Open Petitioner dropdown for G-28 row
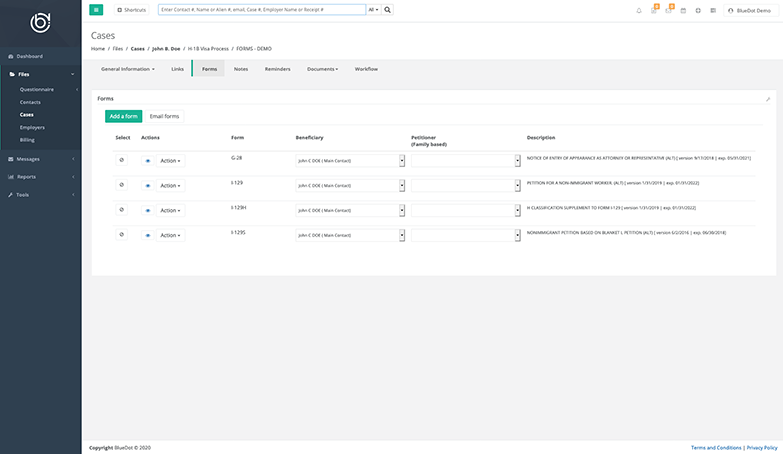 pos(465,161)
